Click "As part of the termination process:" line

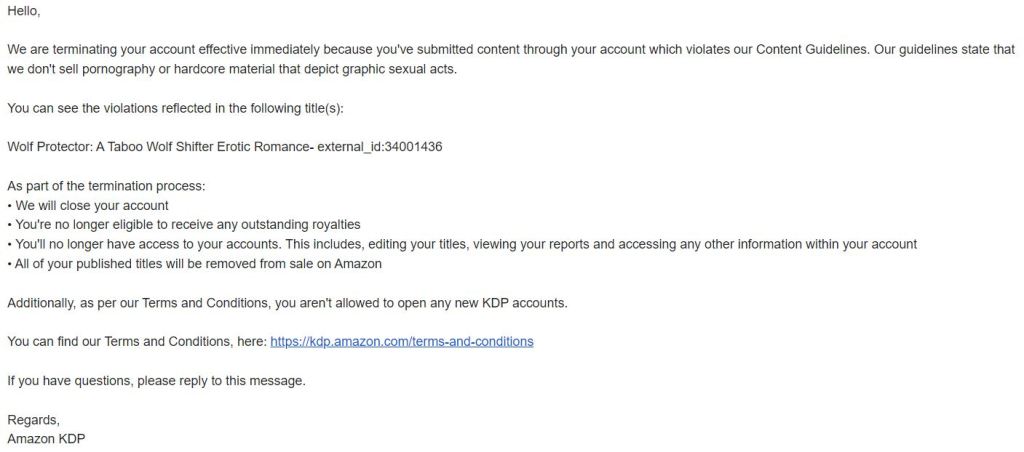106,186
